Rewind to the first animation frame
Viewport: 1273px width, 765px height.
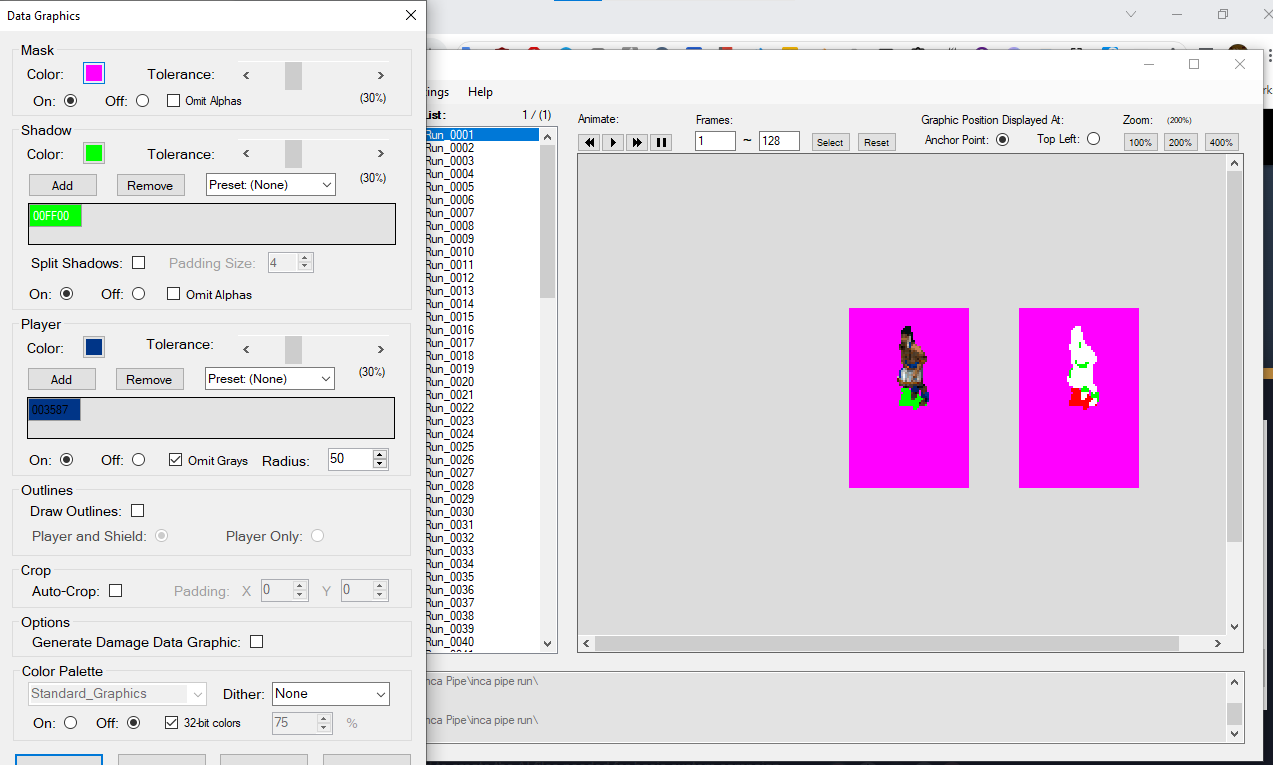(x=589, y=142)
